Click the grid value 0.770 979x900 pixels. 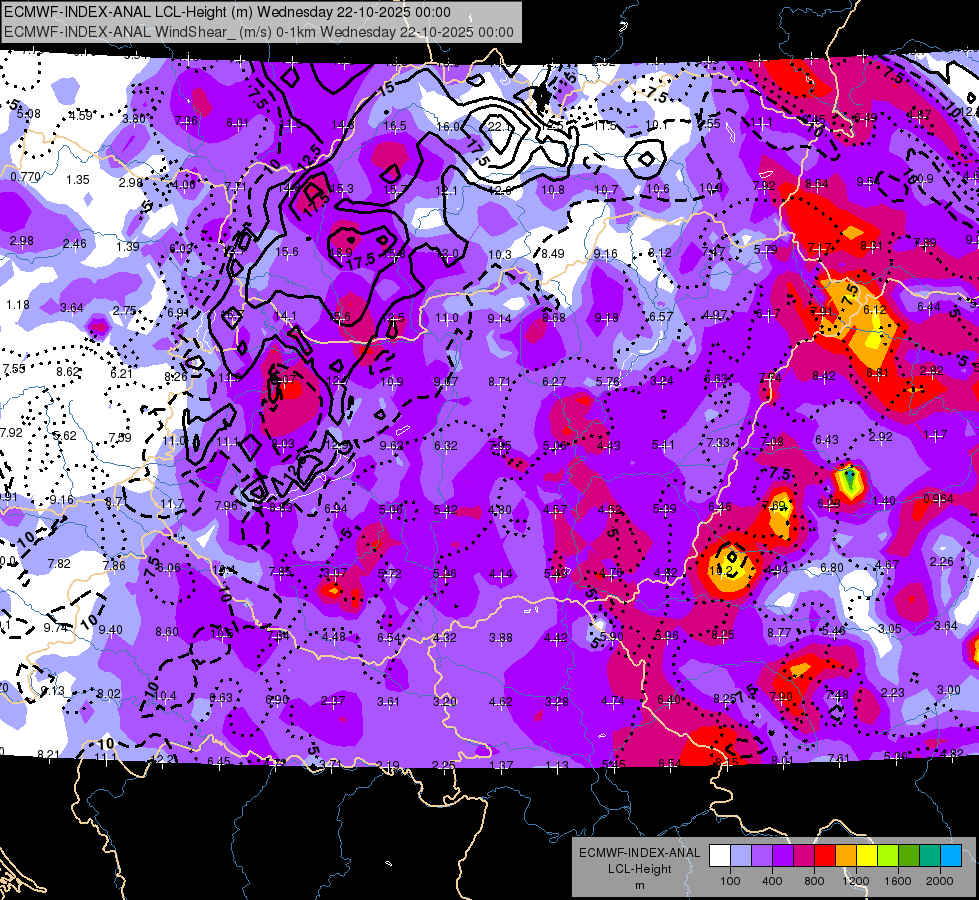(x=26, y=177)
